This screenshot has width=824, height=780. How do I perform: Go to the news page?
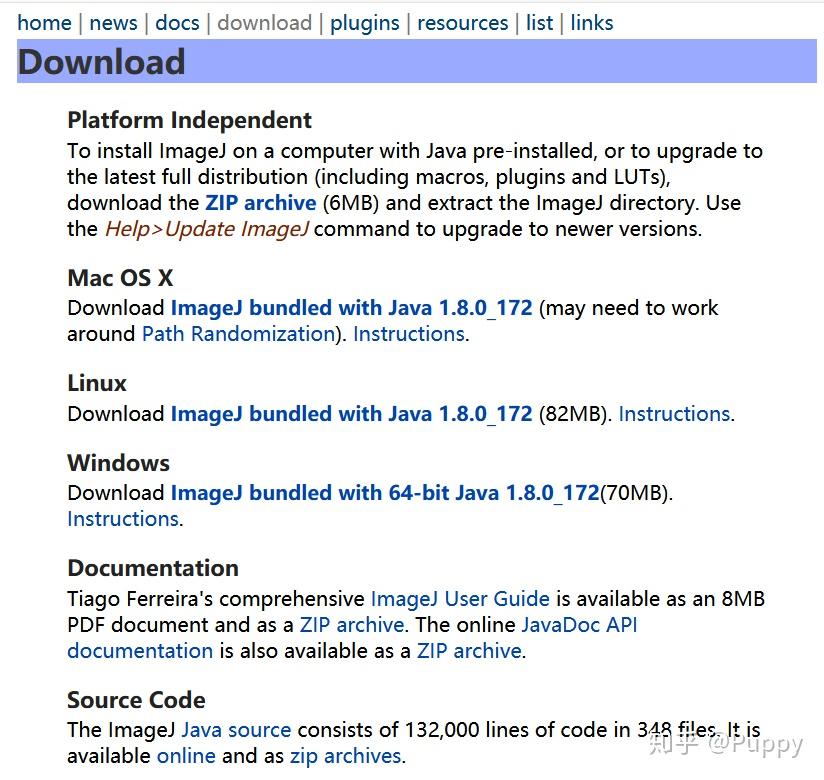pyautogui.click(x=113, y=22)
